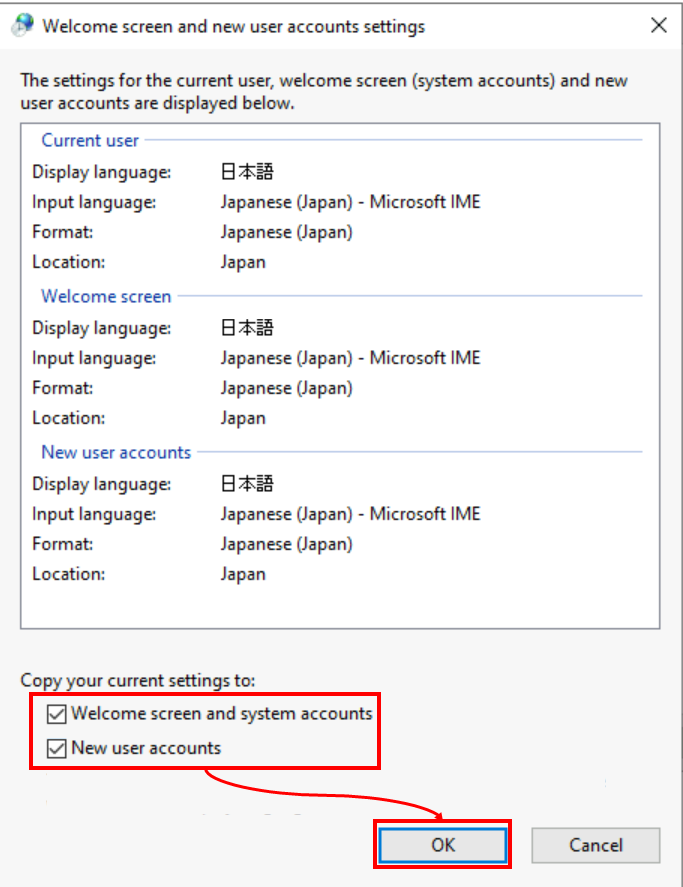Click the Current user display language value
The height and width of the screenshot is (887, 683).
point(247,172)
